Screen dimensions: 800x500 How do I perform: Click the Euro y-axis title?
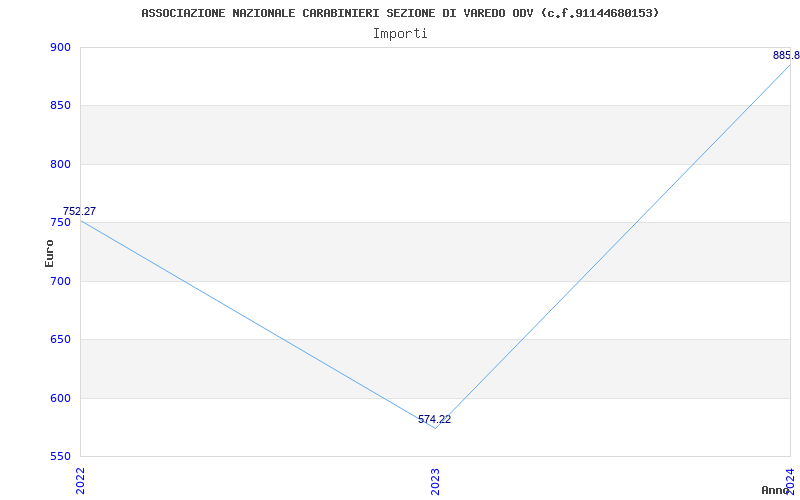pos(49,253)
